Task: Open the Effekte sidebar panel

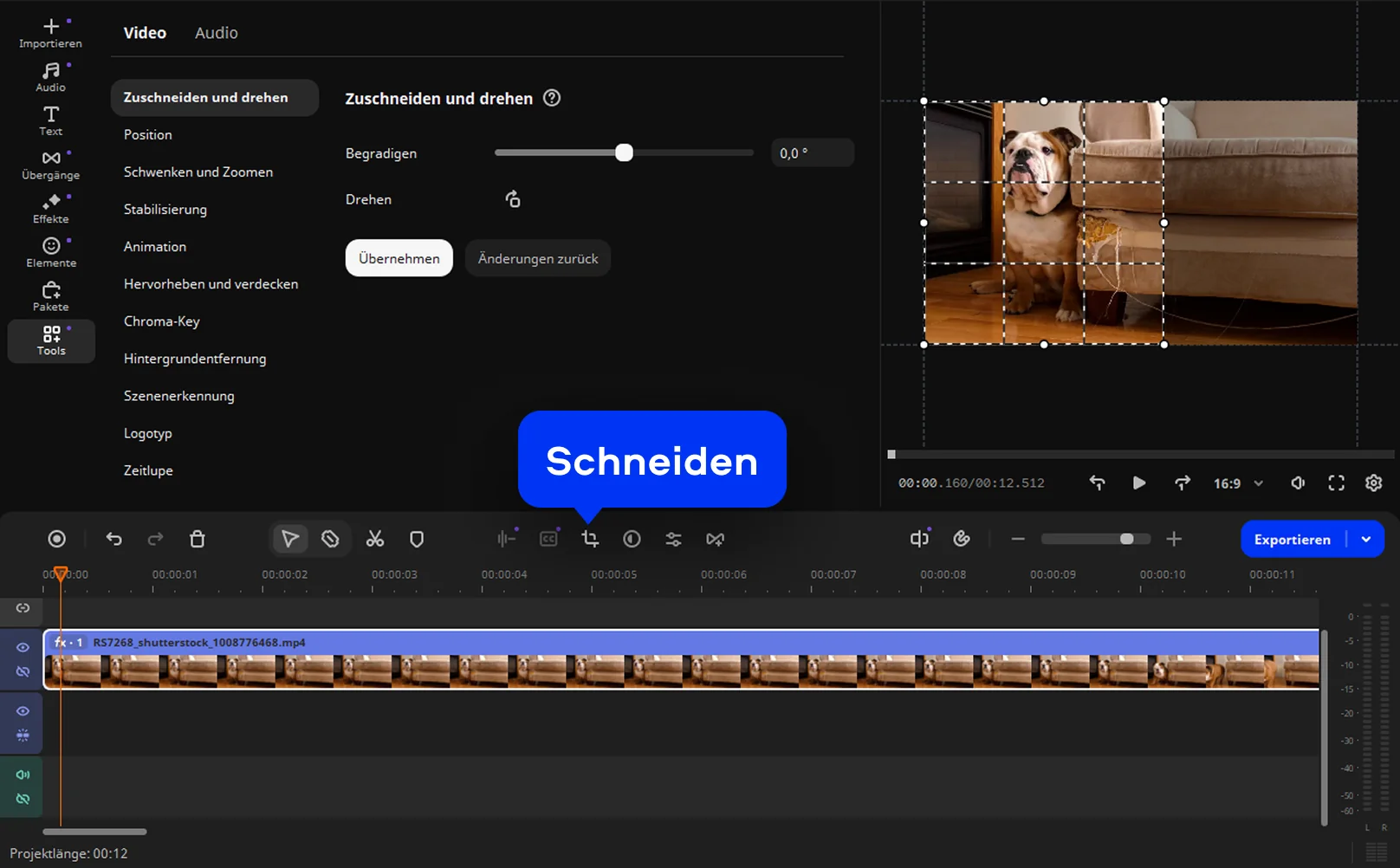Action: [x=51, y=209]
